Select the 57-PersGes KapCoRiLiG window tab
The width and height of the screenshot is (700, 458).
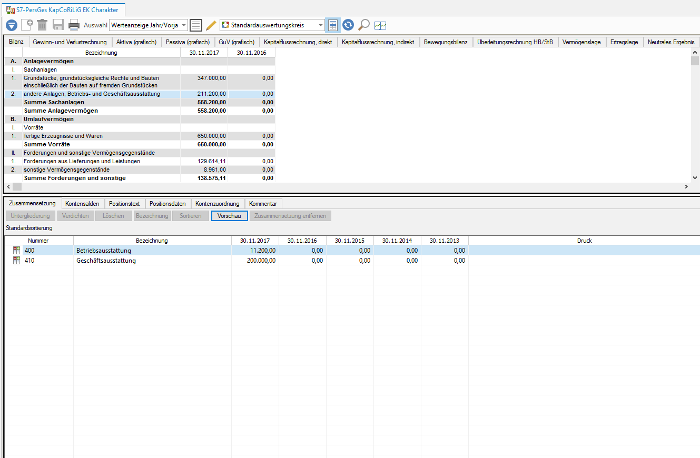[62, 9]
